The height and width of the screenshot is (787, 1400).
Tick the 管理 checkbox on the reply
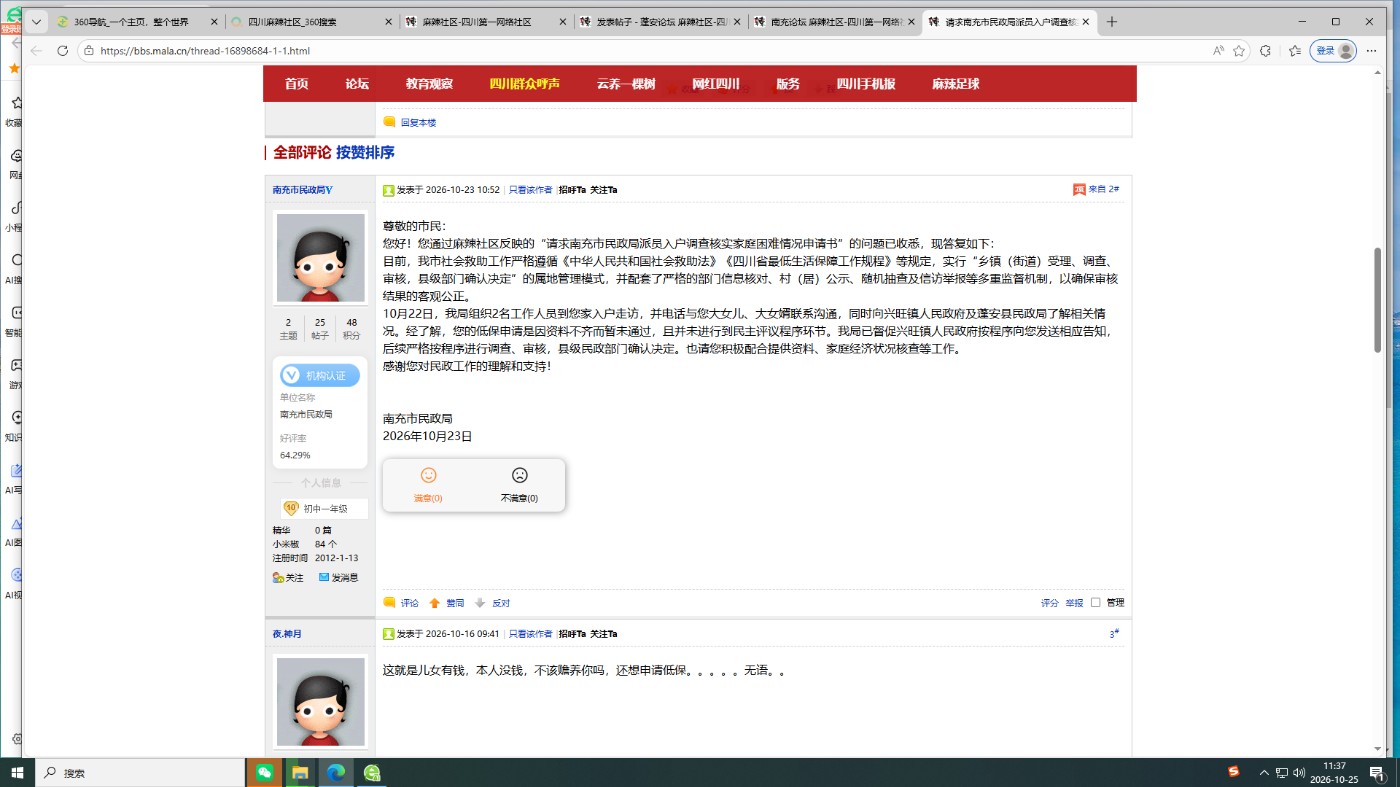[x=1096, y=602]
